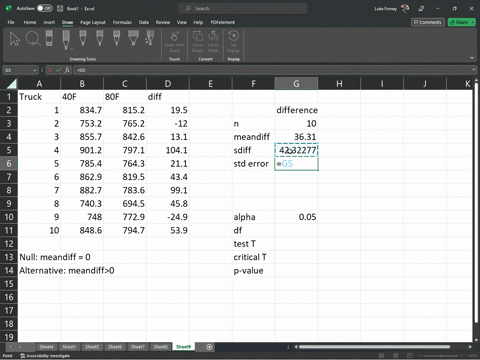
Task: Open the Review tab
Action: point(163,22)
